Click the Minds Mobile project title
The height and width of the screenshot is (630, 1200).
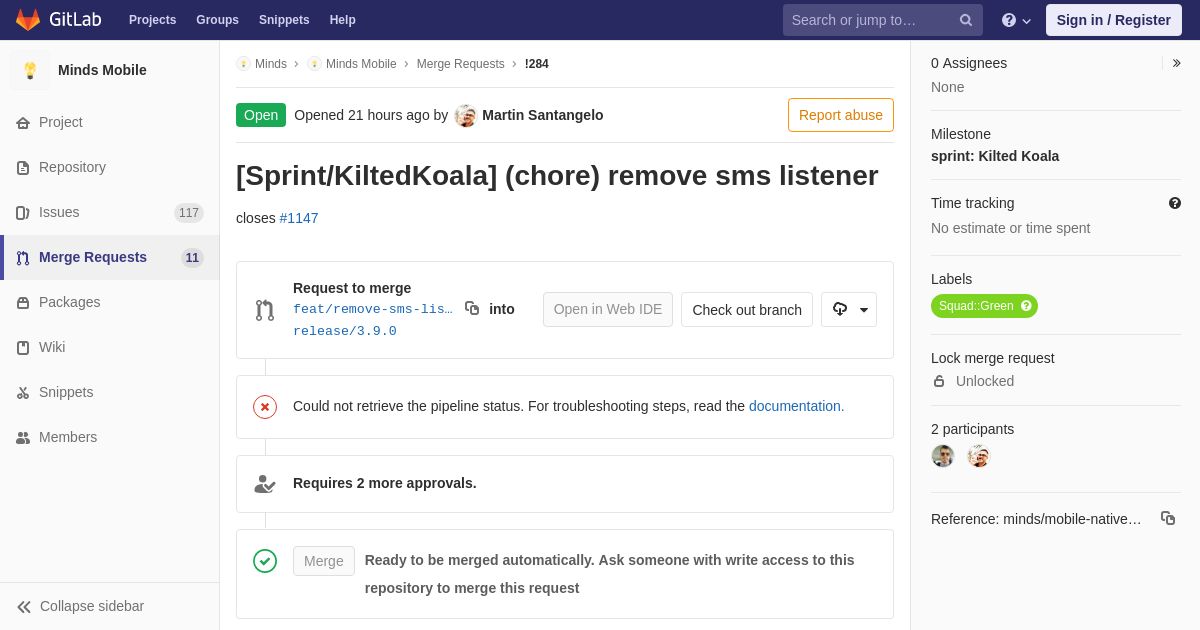[102, 70]
